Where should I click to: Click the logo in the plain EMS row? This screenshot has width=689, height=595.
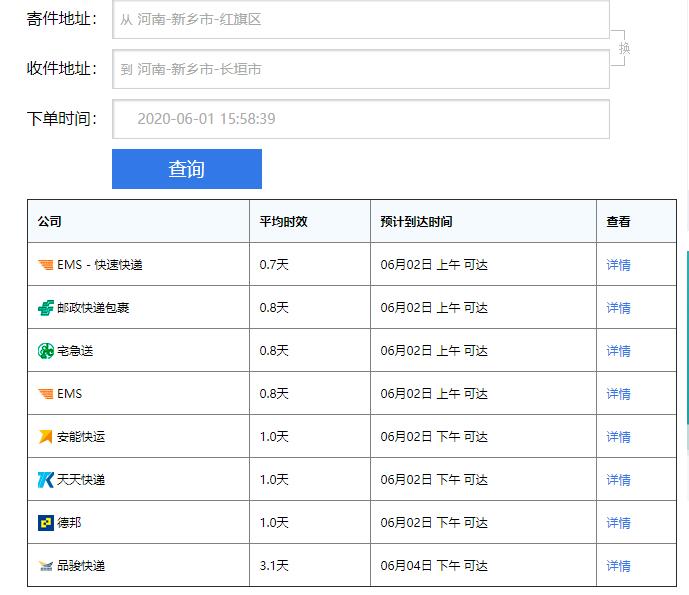[46, 393]
